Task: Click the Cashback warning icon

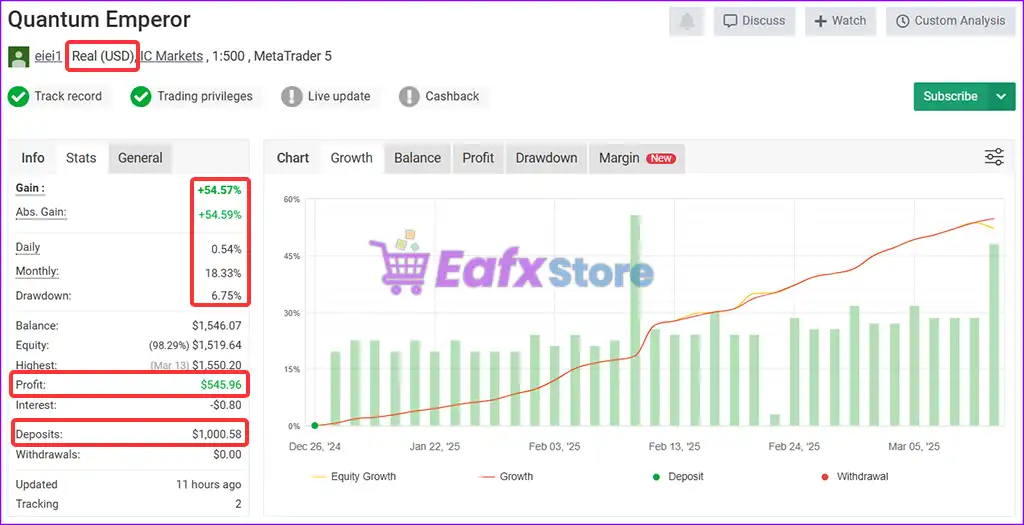Action: coord(409,97)
